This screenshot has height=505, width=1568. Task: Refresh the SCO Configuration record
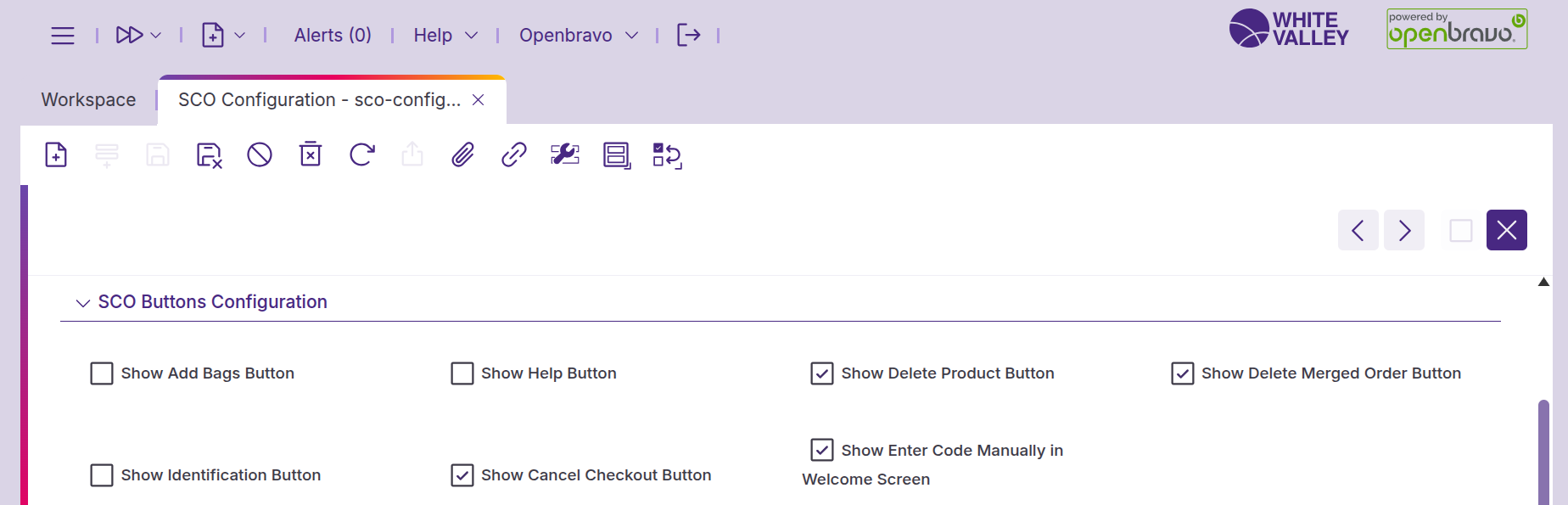[x=361, y=155]
